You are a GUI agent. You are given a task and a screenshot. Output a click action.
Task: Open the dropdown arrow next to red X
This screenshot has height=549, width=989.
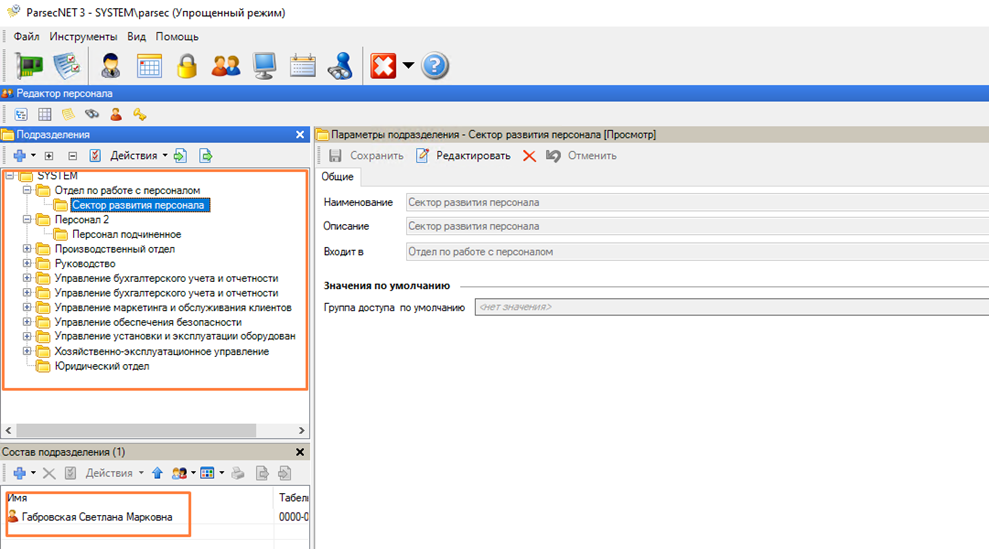[408, 67]
